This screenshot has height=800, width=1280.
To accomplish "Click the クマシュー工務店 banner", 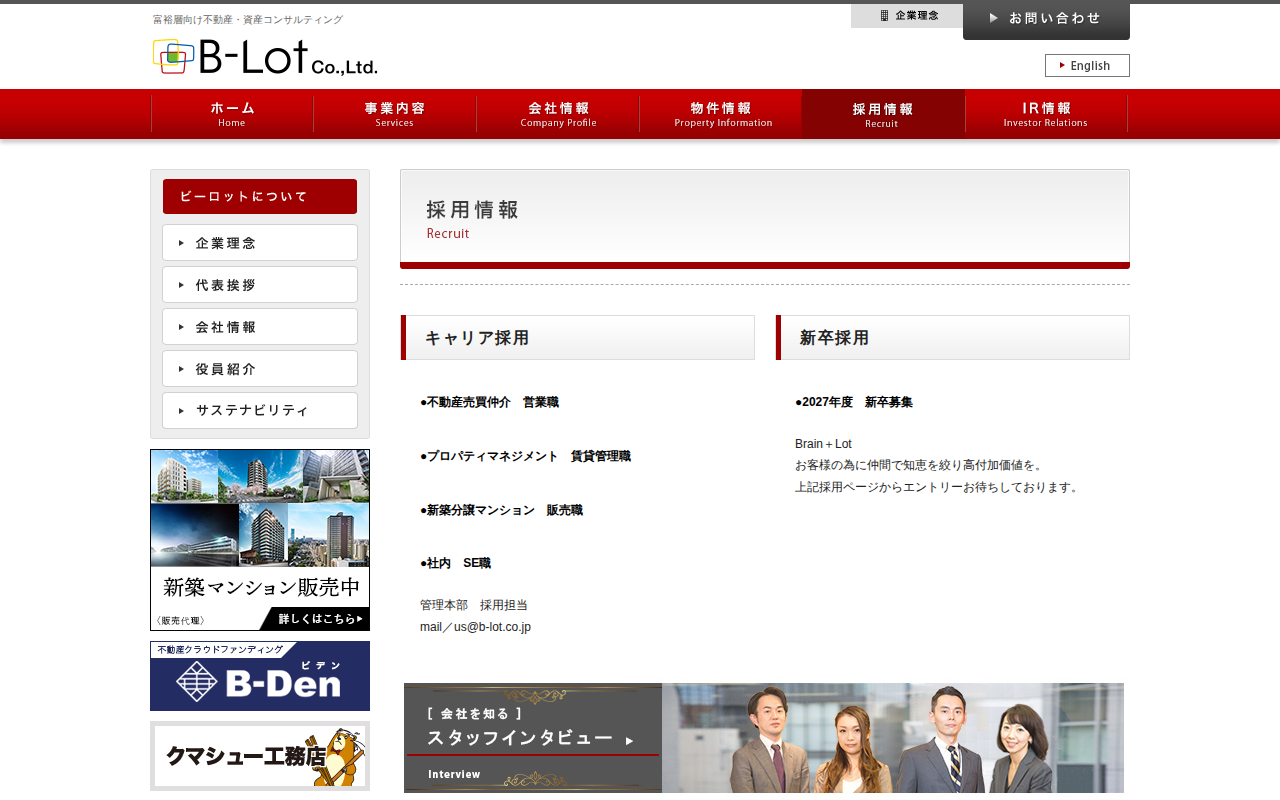I will pos(260,756).
